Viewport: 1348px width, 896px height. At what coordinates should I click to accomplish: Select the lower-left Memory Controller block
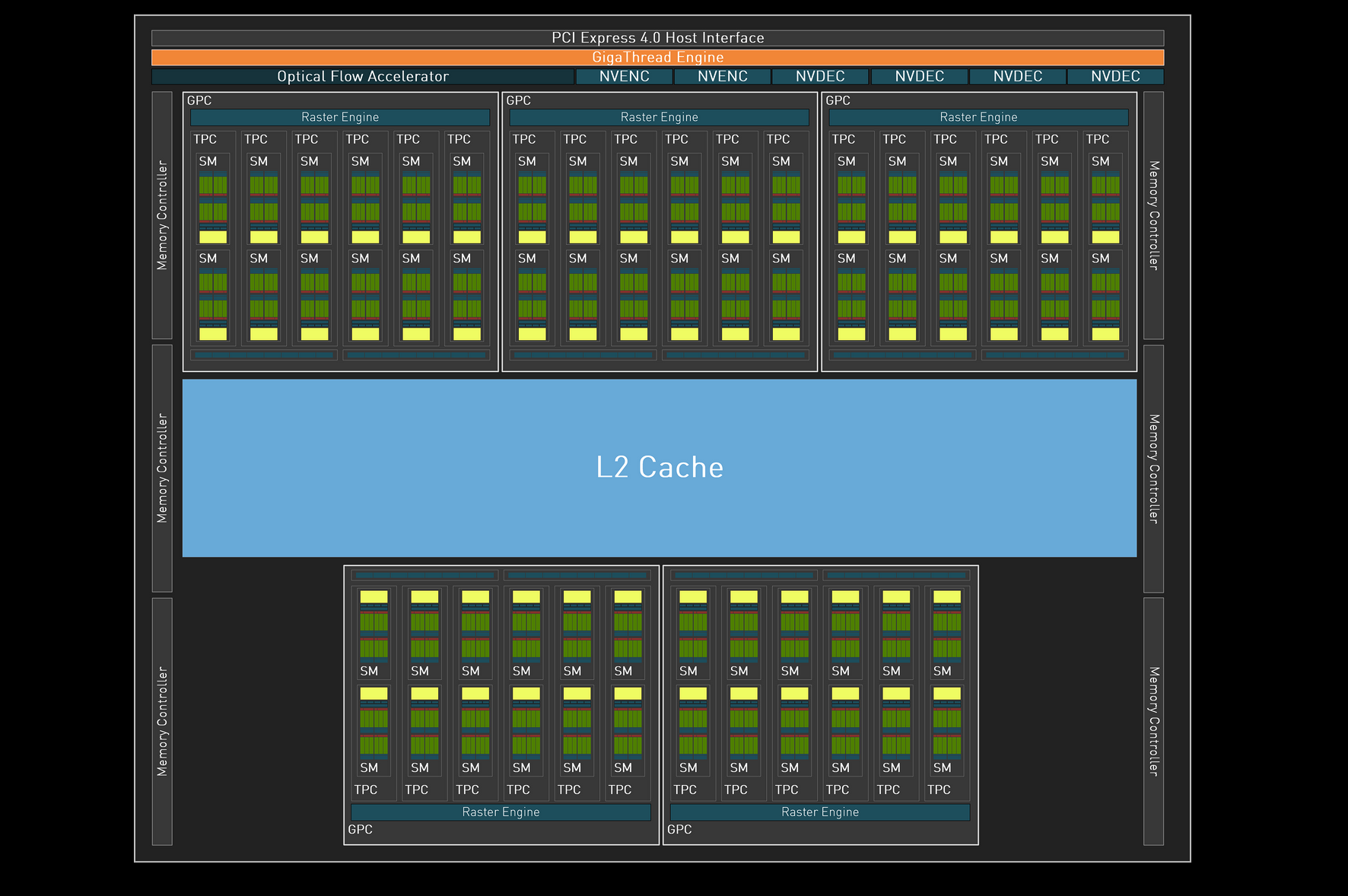[x=162, y=721]
